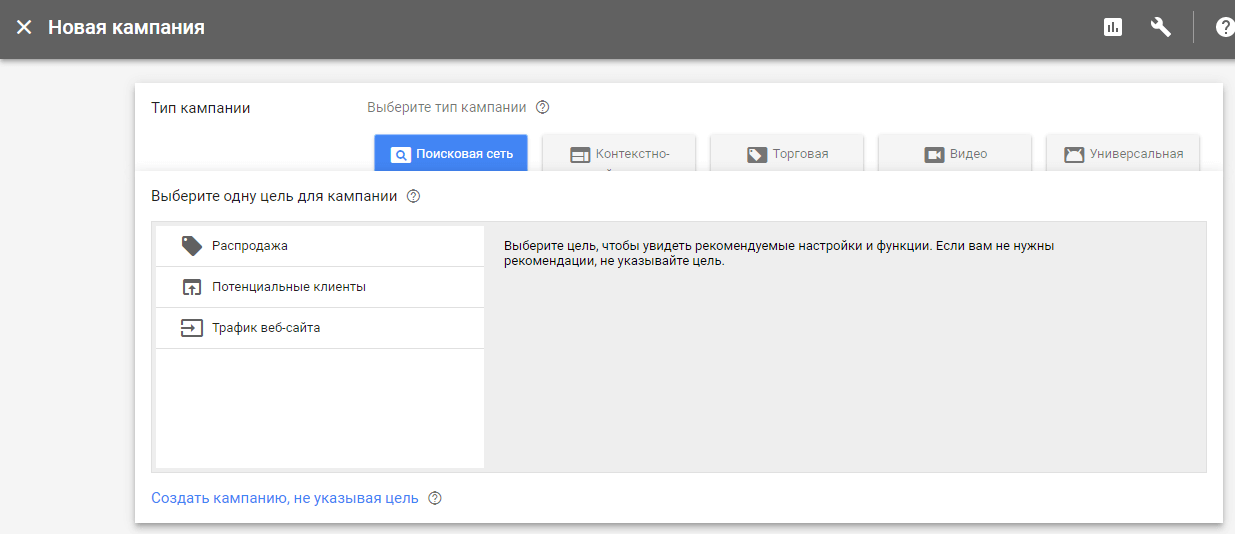Click the display icon on Контекстно-

click(580, 155)
